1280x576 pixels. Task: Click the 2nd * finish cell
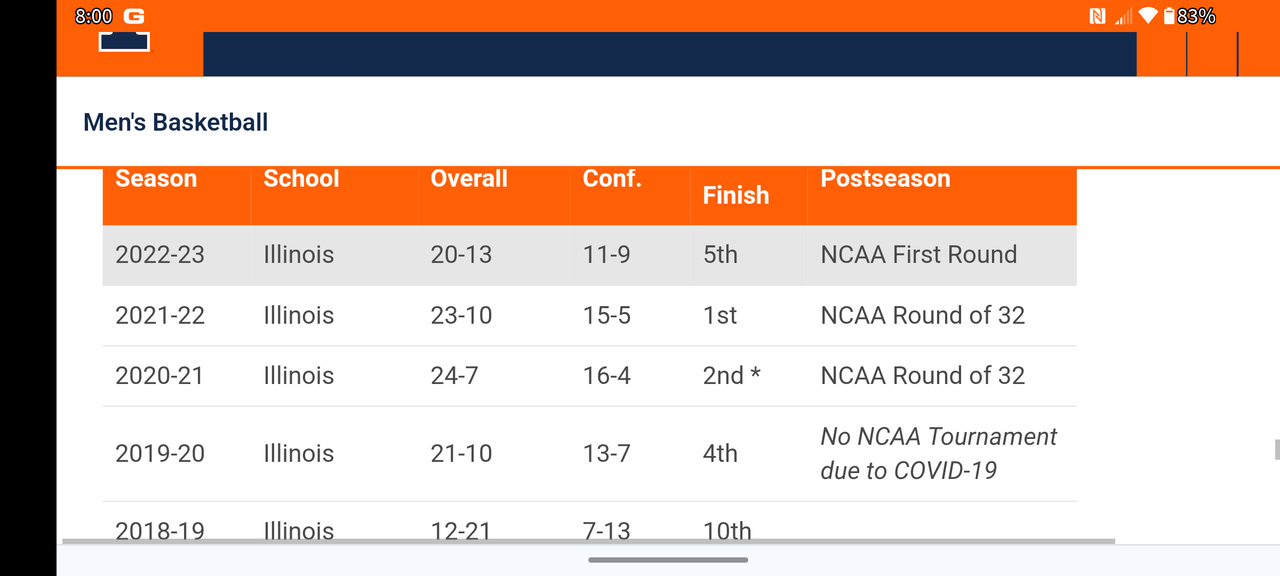coord(731,376)
